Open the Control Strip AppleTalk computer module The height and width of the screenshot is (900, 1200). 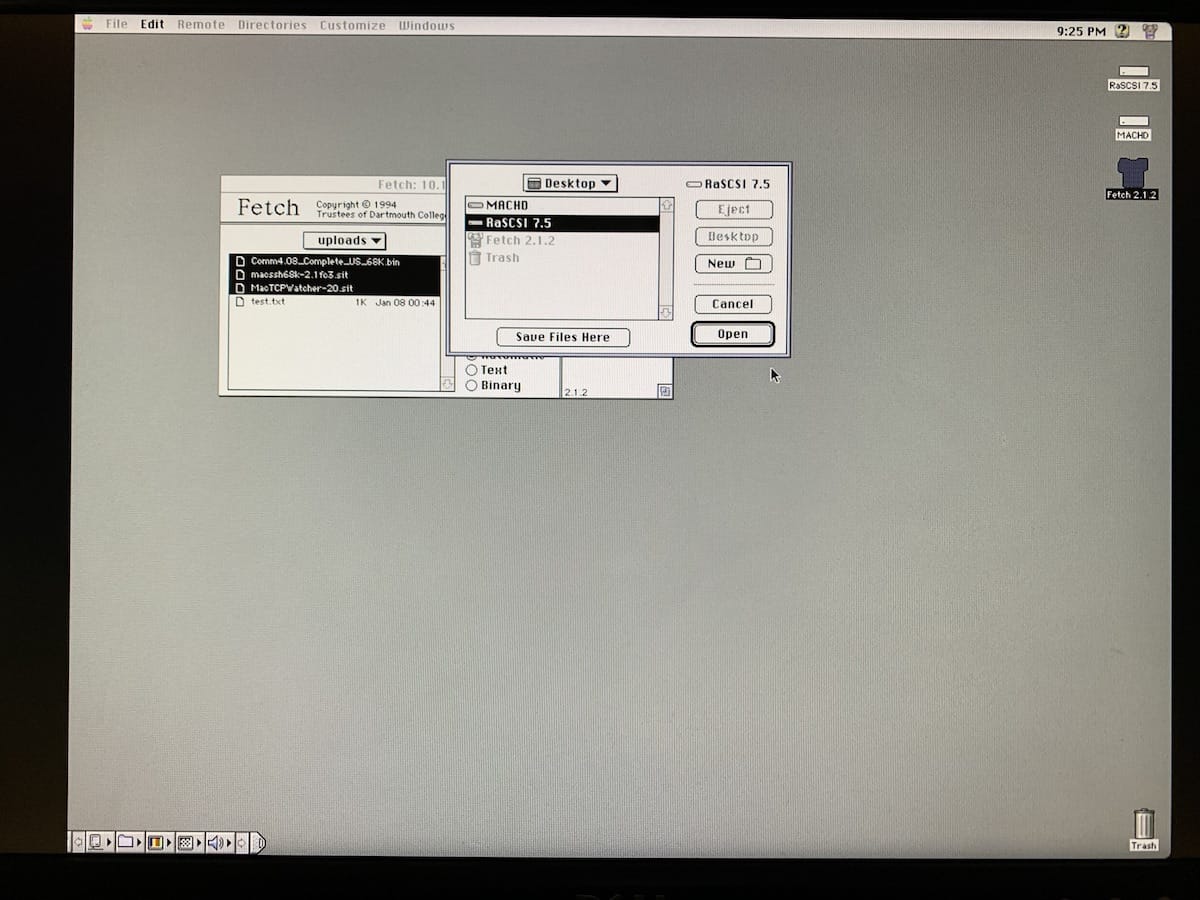click(x=96, y=842)
